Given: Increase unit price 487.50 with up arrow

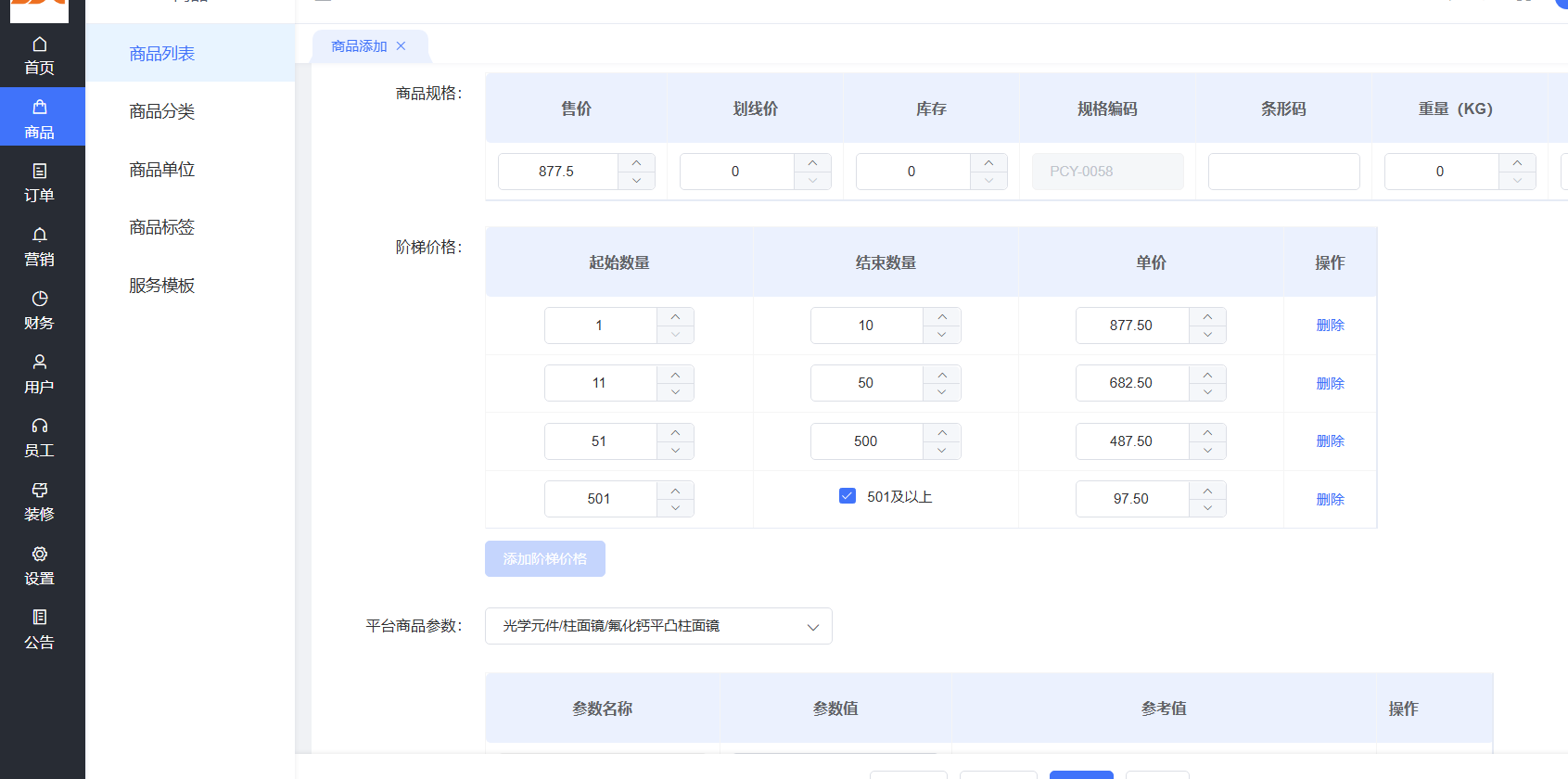Looking at the screenshot, I should pyautogui.click(x=1207, y=432).
